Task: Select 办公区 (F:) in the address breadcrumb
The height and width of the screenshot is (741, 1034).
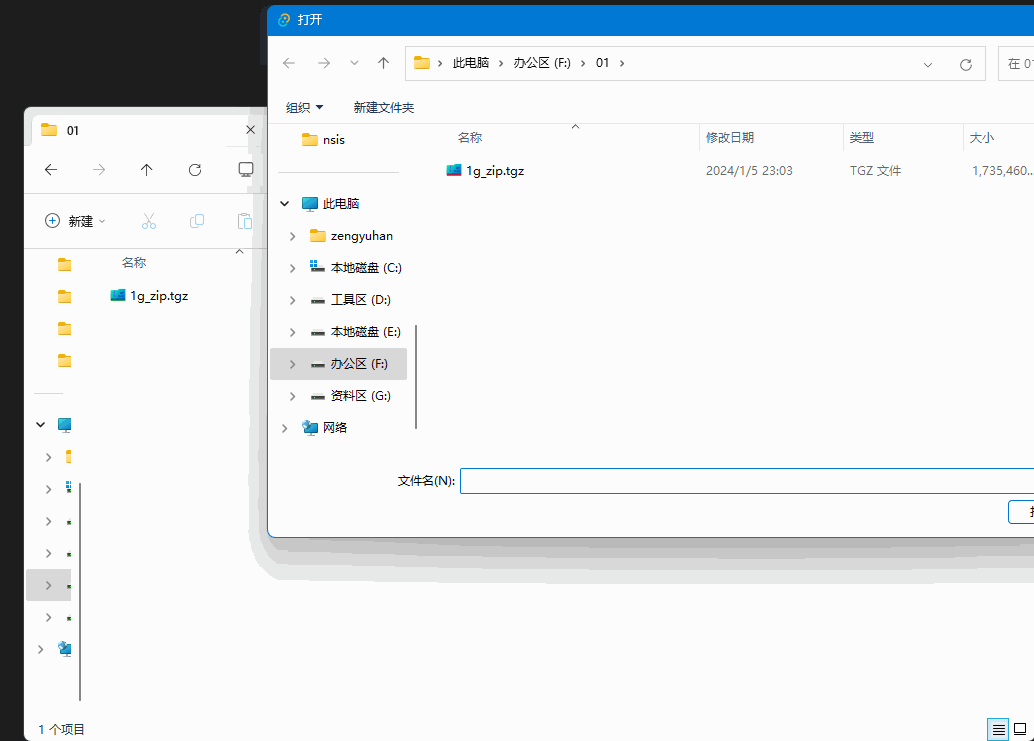Action: [542, 63]
